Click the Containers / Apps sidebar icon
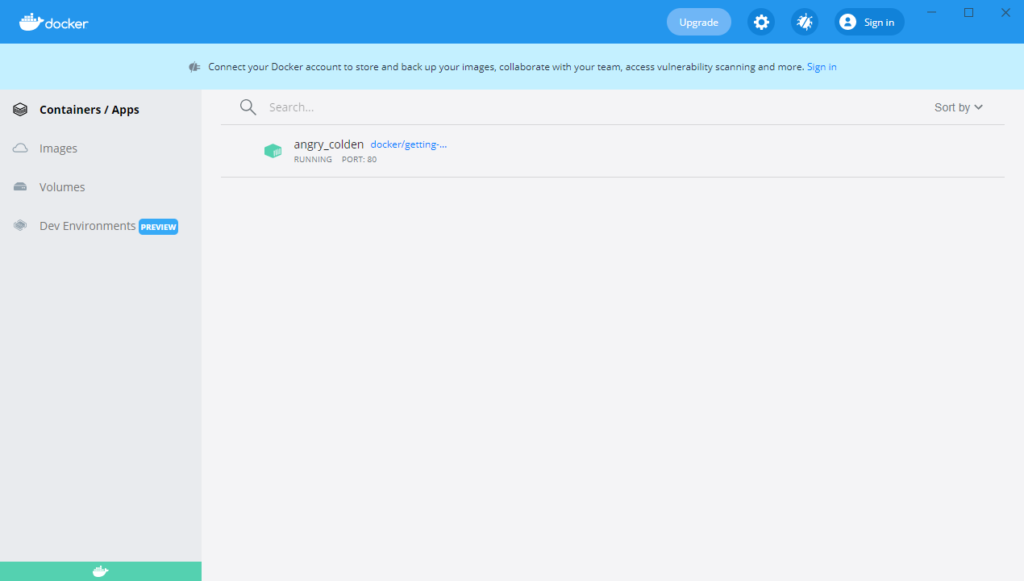The image size is (1024, 581). click(20, 110)
